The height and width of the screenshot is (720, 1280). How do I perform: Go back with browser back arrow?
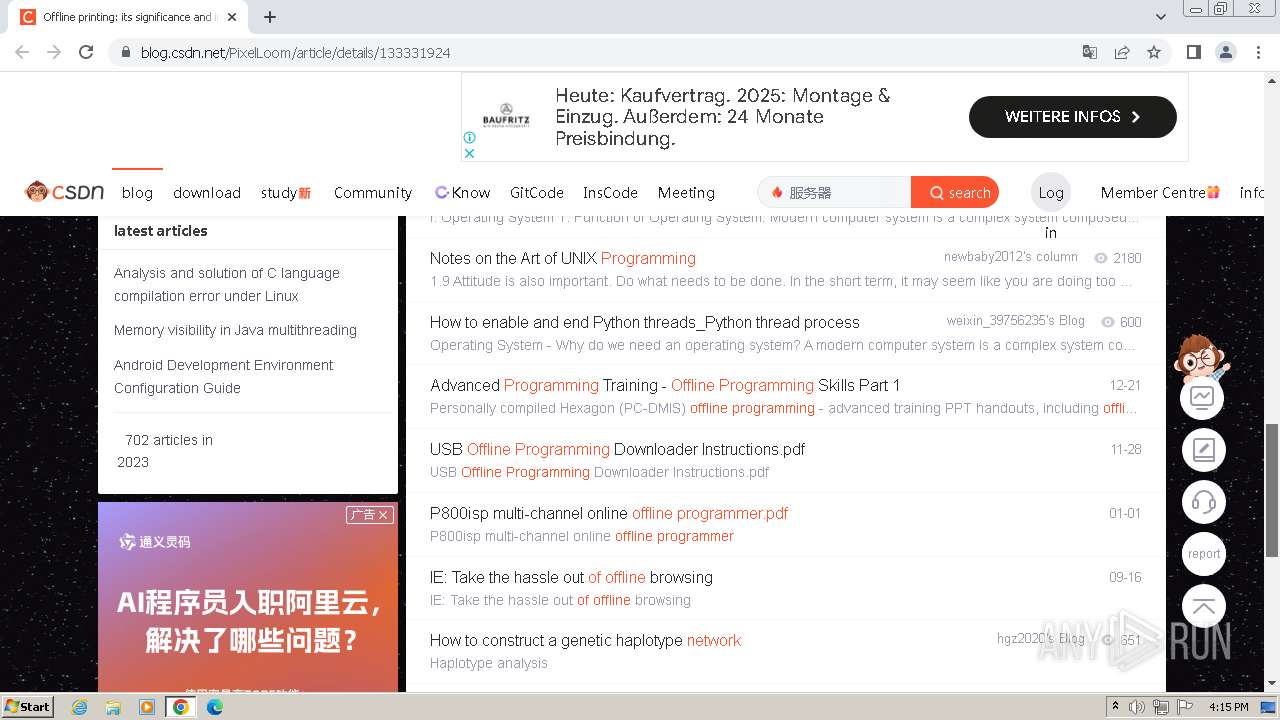[22, 52]
